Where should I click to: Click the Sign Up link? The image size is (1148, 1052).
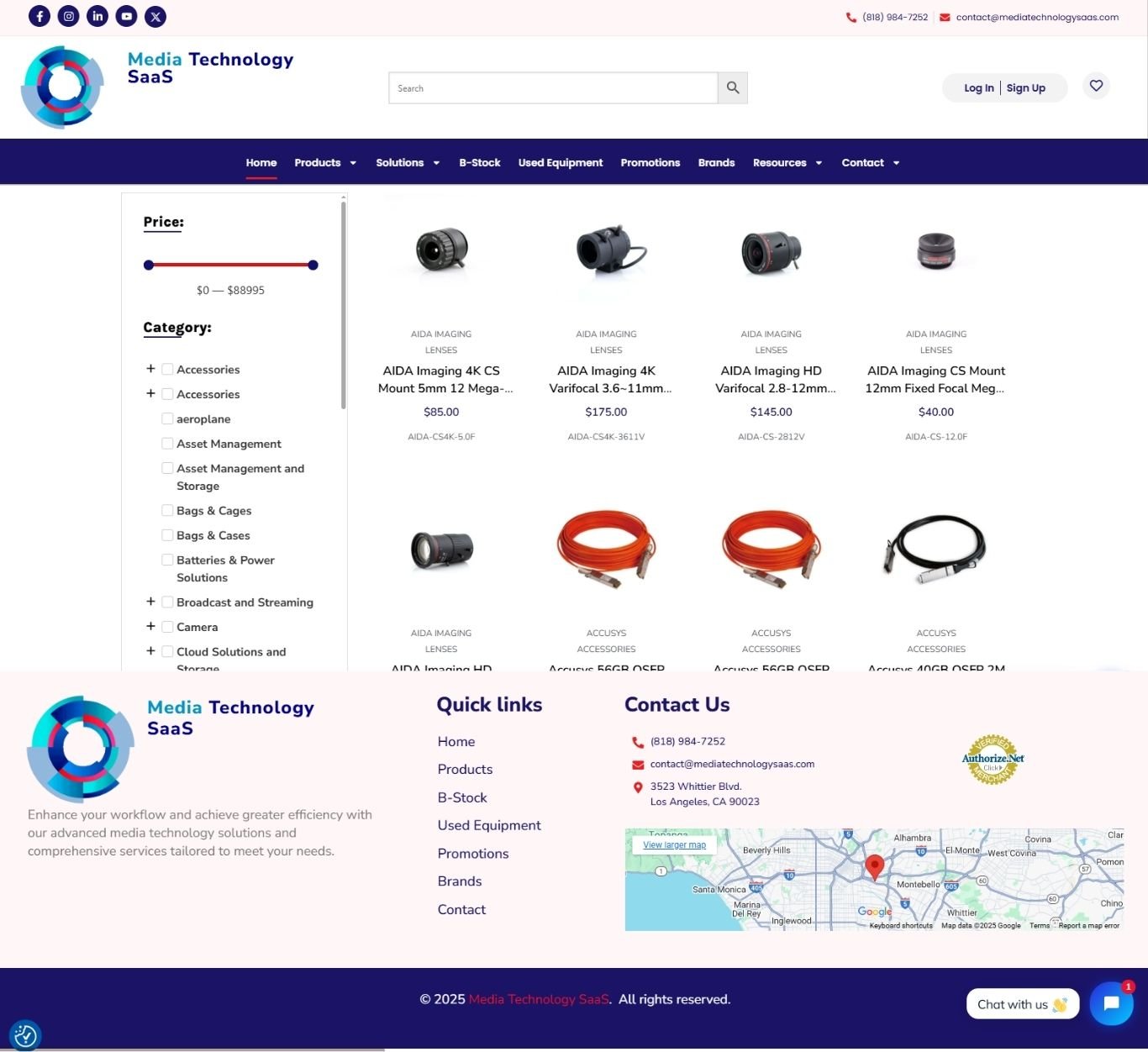(x=1026, y=87)
